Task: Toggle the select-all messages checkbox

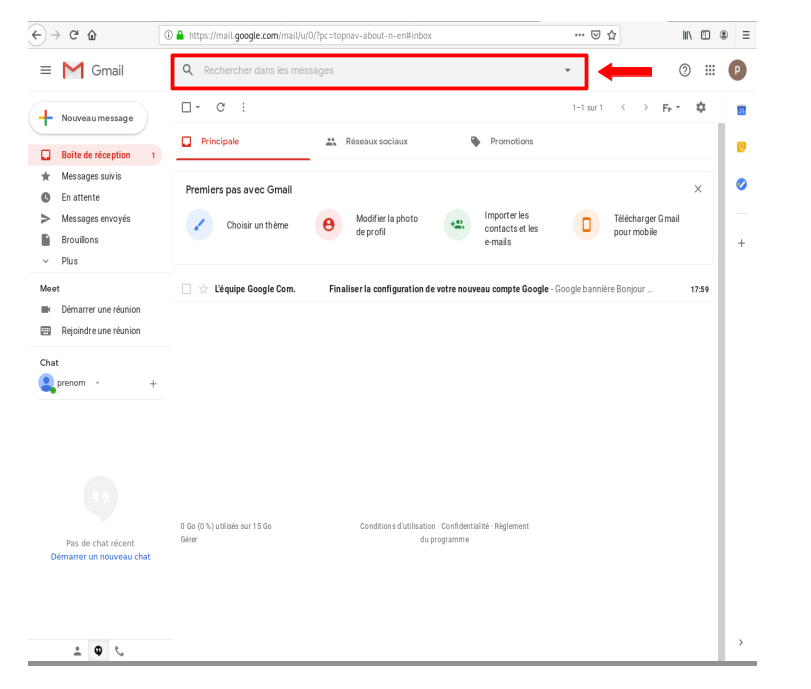Action: click(x=186, y=107)
